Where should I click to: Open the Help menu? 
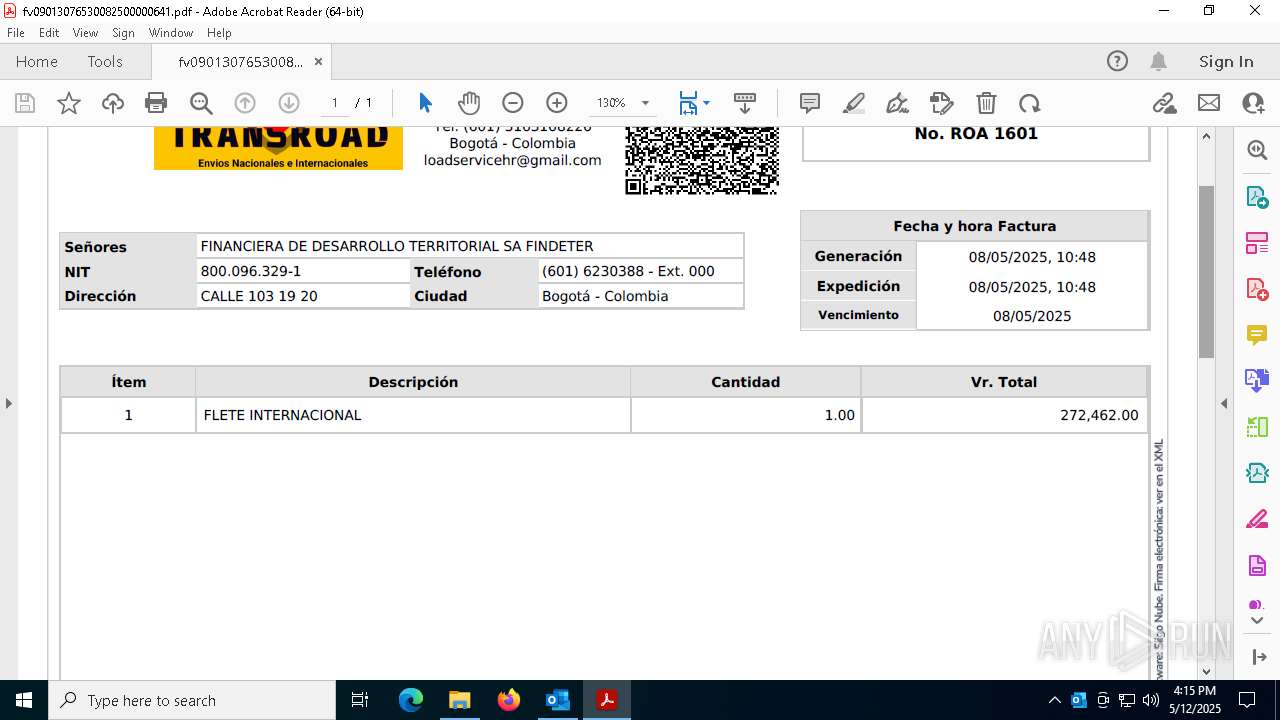(219, 33)
